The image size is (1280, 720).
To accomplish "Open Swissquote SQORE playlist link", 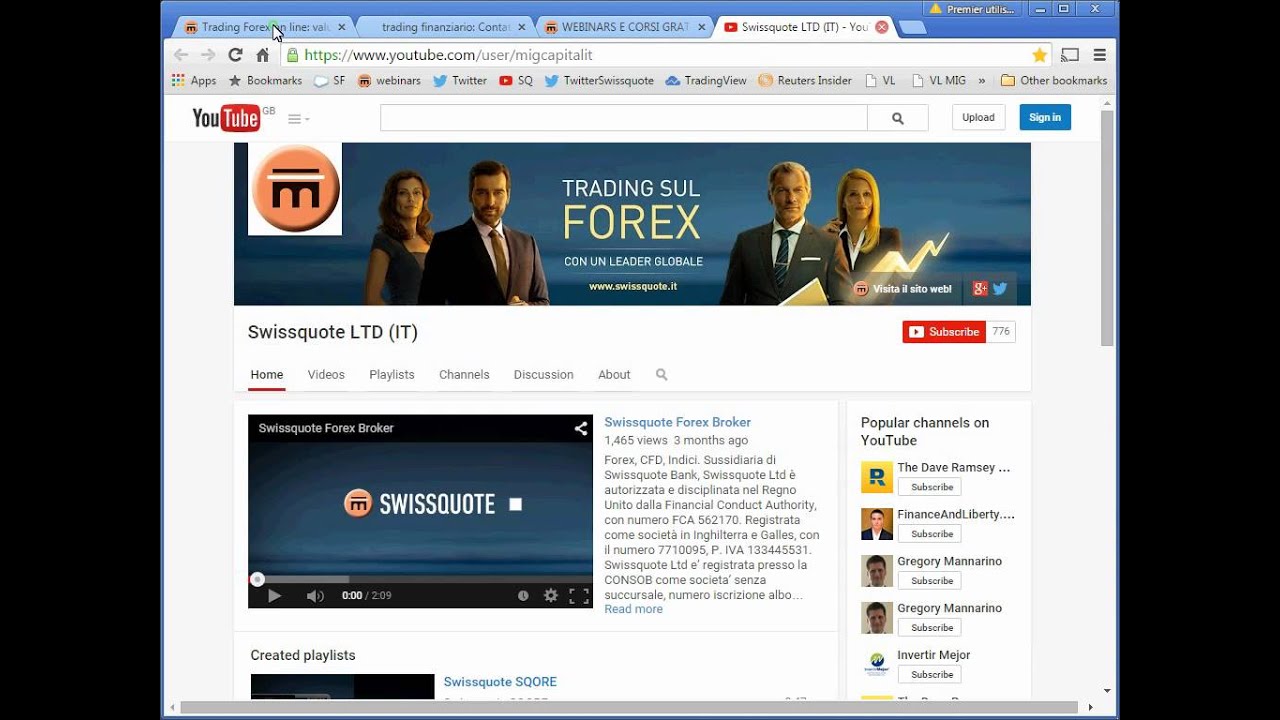I will (x=500, y=682).
